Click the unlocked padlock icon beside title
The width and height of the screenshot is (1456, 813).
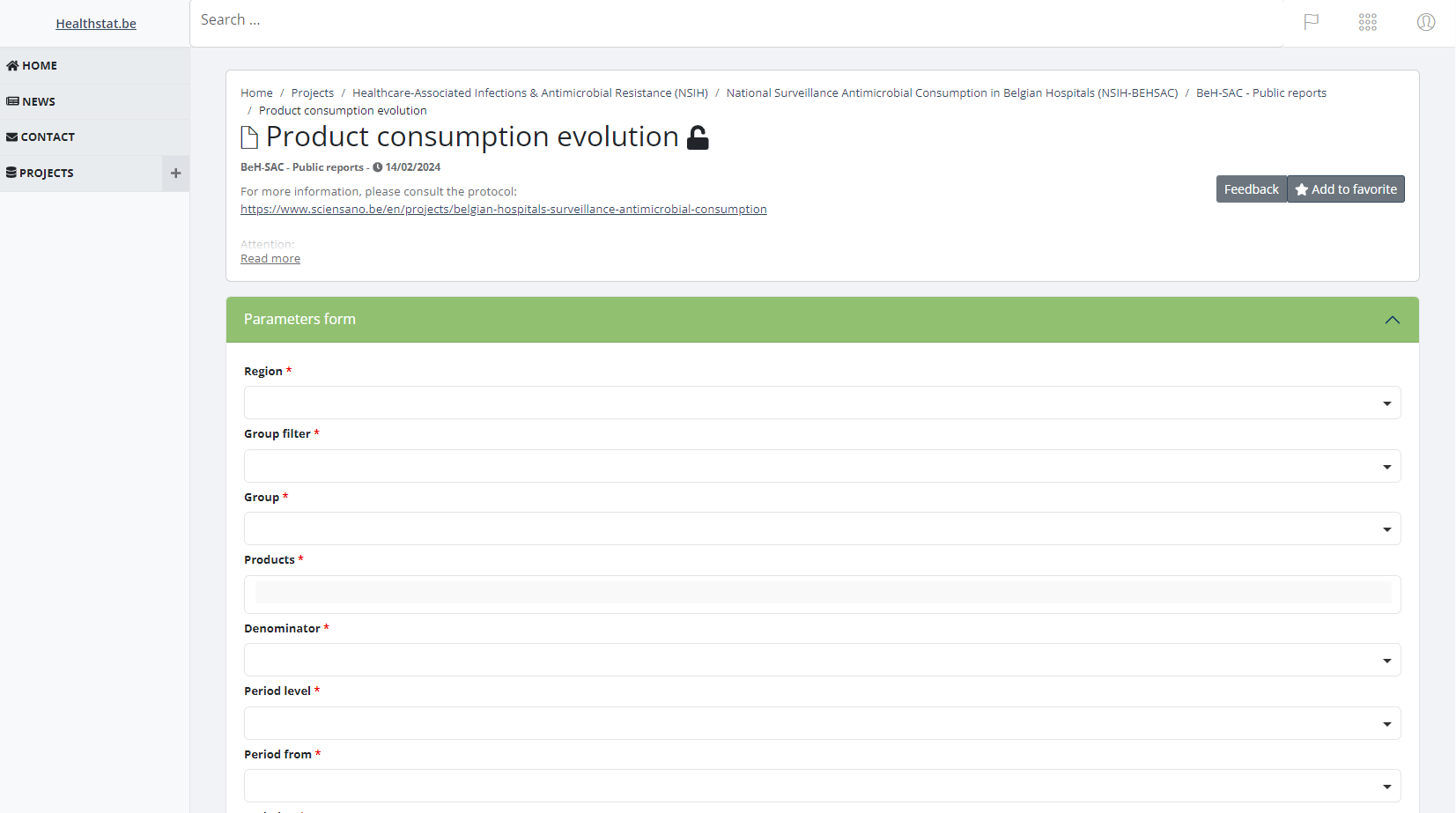pos(698,138)
